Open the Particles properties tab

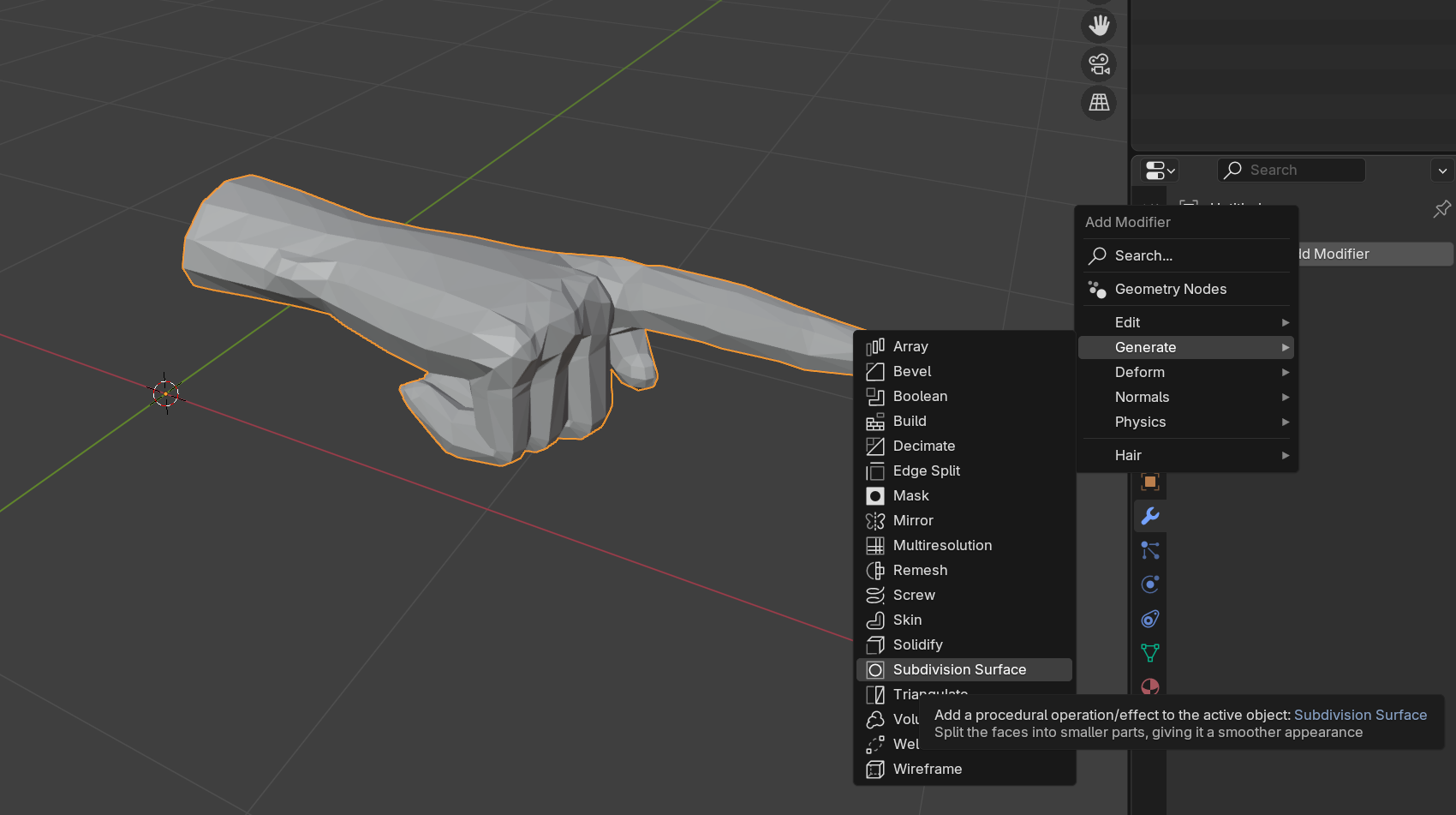[1150, 550]
